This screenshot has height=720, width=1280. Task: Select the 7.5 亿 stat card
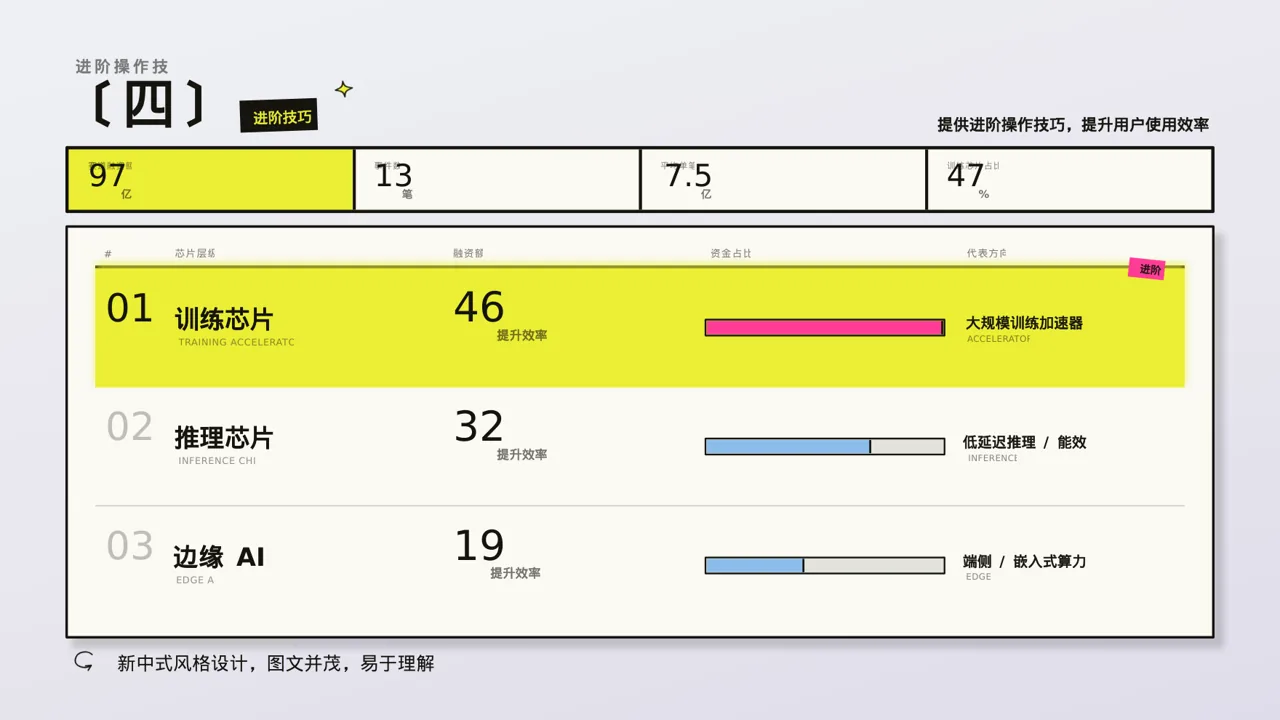[783, 179]
